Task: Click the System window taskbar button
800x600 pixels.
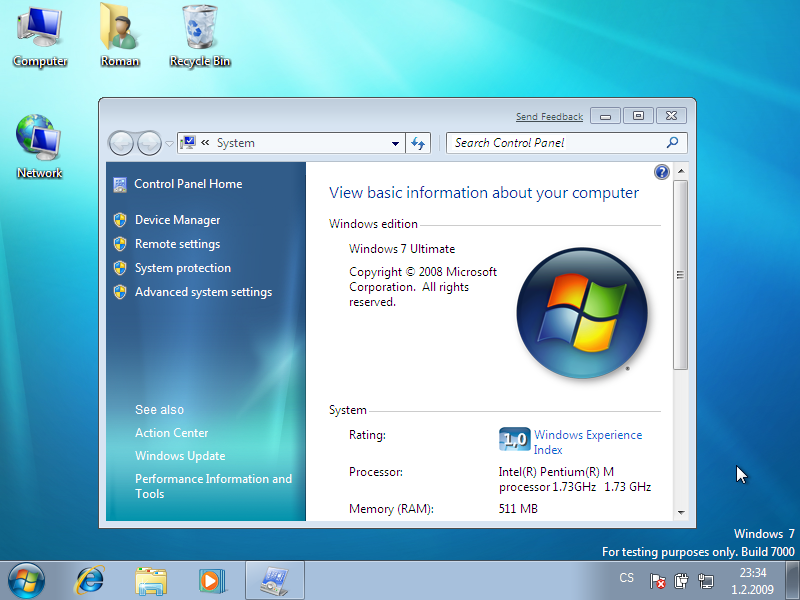Action: coord(274,581)
